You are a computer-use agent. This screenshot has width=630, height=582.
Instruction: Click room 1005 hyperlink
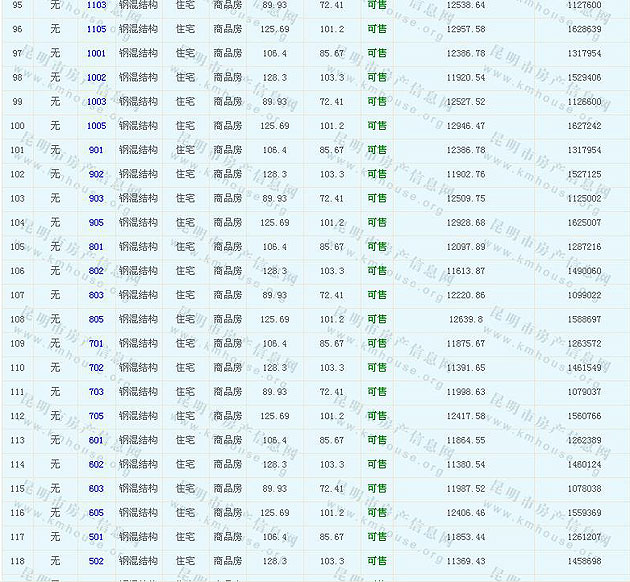tap(96, 126)
